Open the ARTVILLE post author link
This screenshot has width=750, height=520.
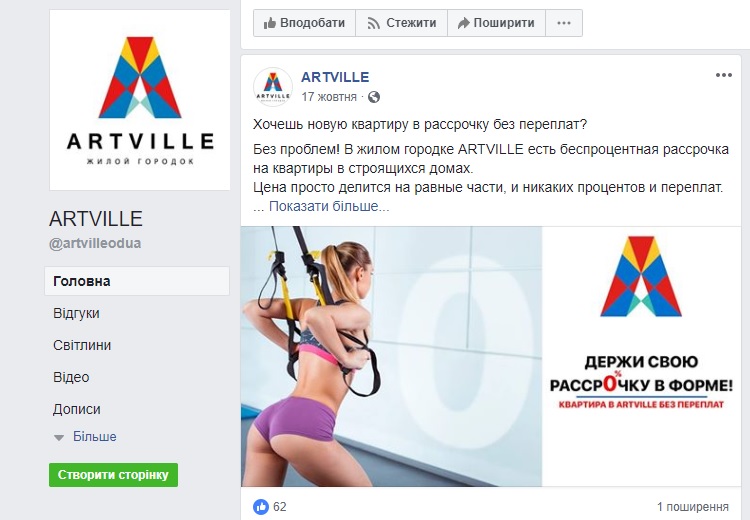point(335,77)
